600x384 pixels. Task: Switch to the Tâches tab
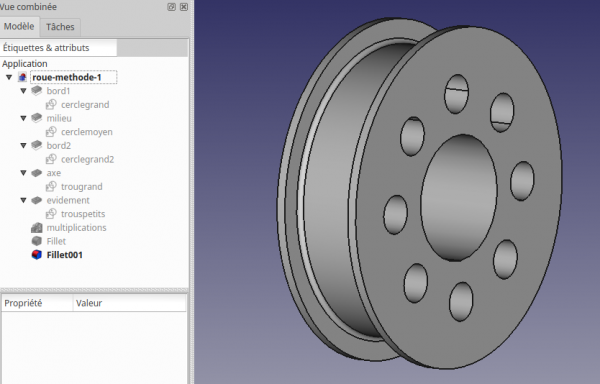coord(60,27)
